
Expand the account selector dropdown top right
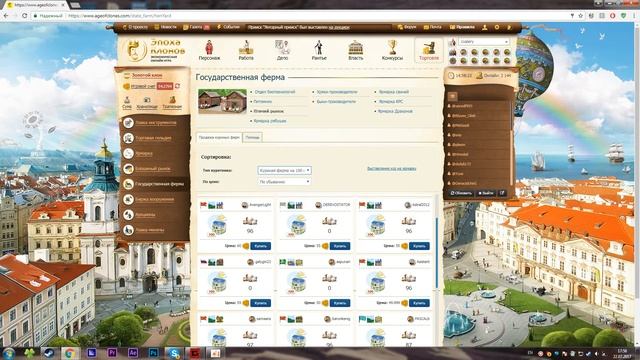click(484, 42)
